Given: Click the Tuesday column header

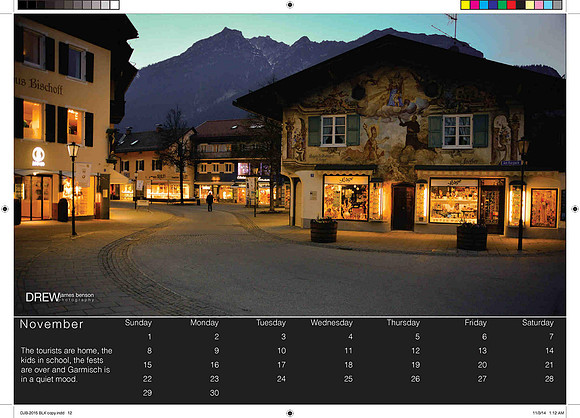Looking at the screenshot, I should point(271,323).
